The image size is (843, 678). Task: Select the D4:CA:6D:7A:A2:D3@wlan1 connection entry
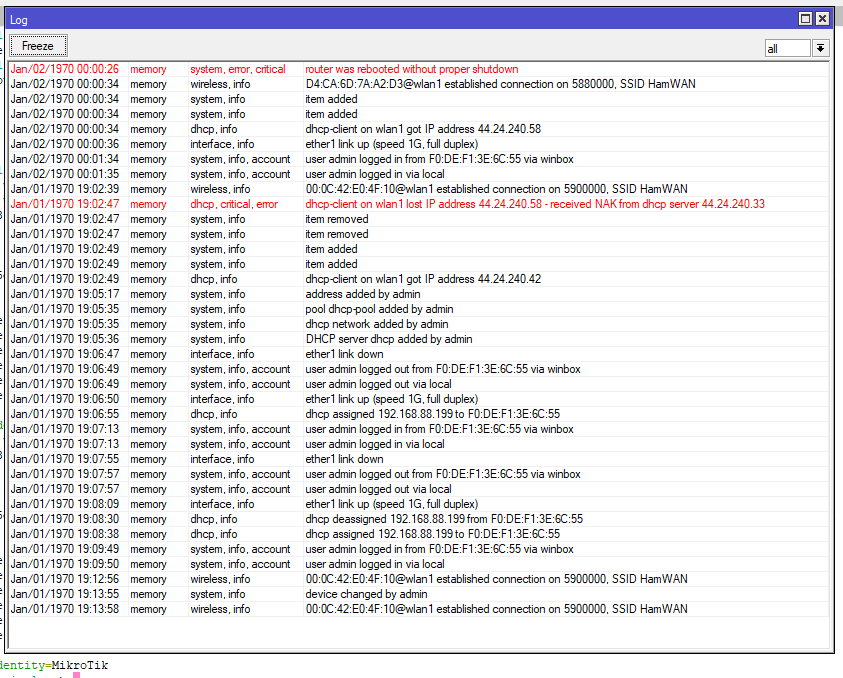click(x=500, y=84)
